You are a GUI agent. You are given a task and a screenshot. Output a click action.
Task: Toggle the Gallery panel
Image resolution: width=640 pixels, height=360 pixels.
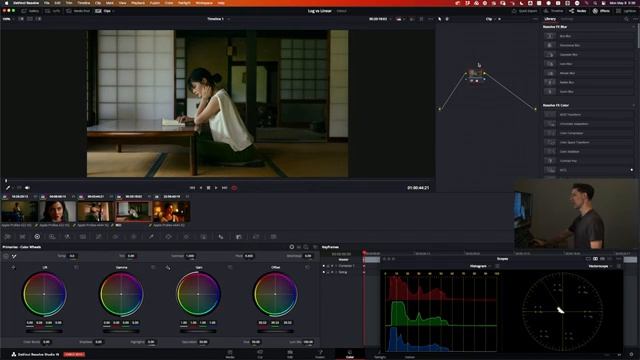(30, 11)
